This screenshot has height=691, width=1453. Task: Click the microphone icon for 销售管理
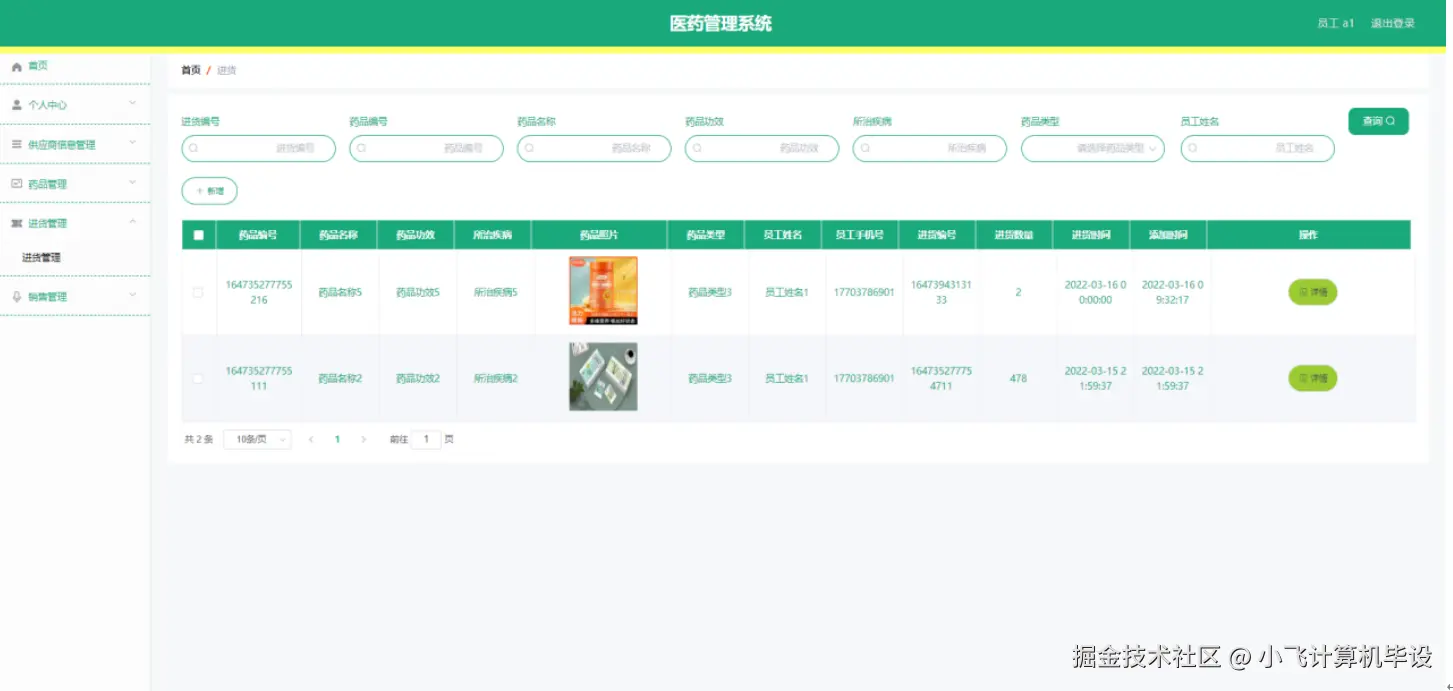pyautogui.click(x=16, y=297)
